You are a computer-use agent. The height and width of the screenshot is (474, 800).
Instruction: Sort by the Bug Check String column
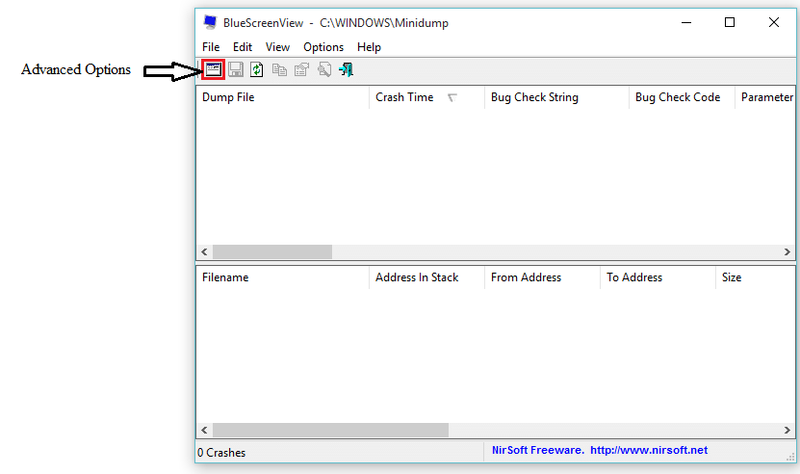point(556,97)
